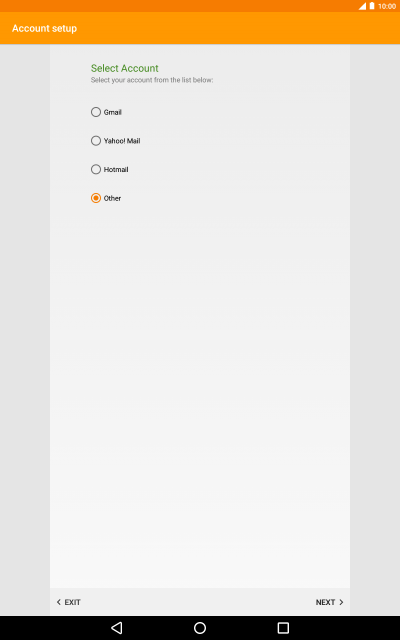This screenshot has width=400, height=640.
Task: Tap the Android home circle icon
Action: [x=200, y=628]
